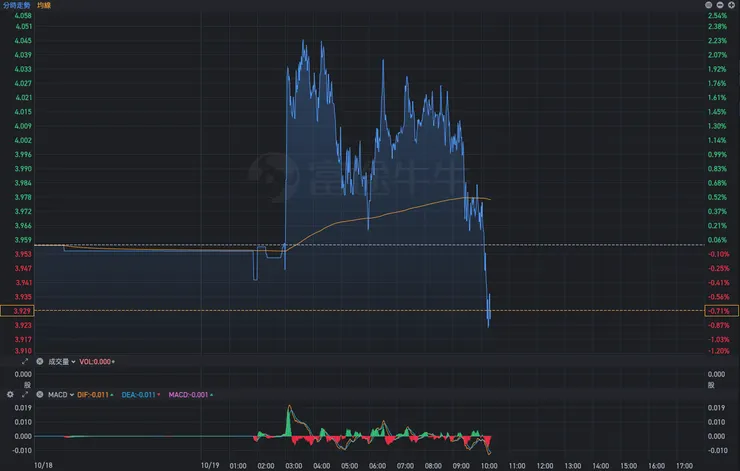Click the left -0.010 MACD axis label
740x471 pixels.
22,450
